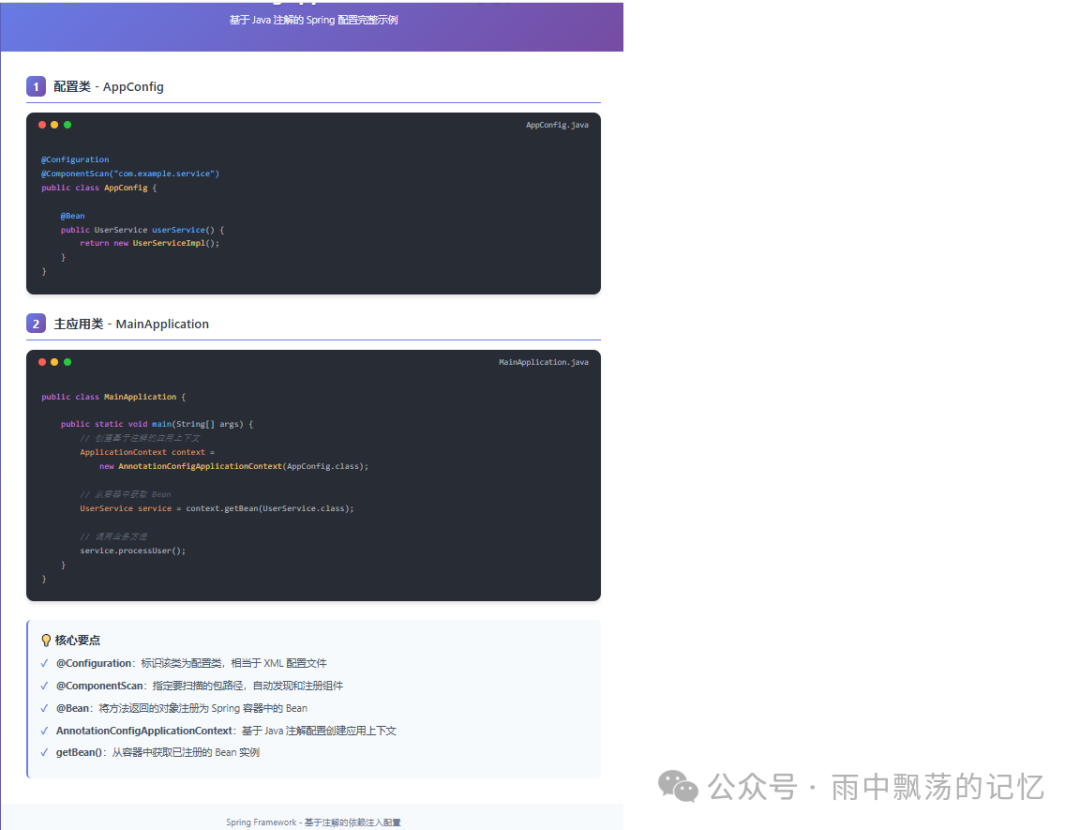
Task: Select the AppConfig.java filename tab
Action: tap(557, 124)
